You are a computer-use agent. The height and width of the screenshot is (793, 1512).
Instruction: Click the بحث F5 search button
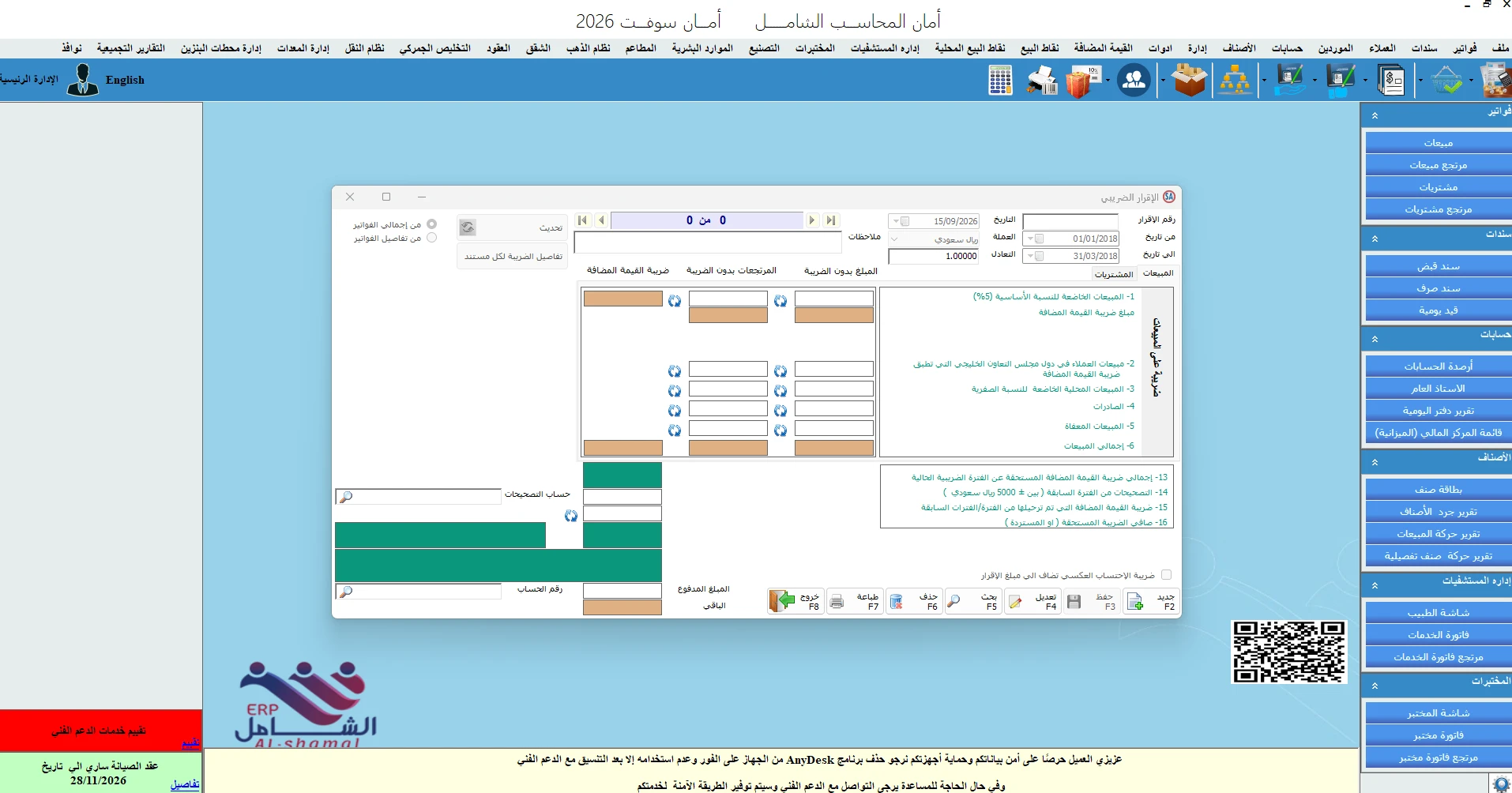click(x=973, y=601)
